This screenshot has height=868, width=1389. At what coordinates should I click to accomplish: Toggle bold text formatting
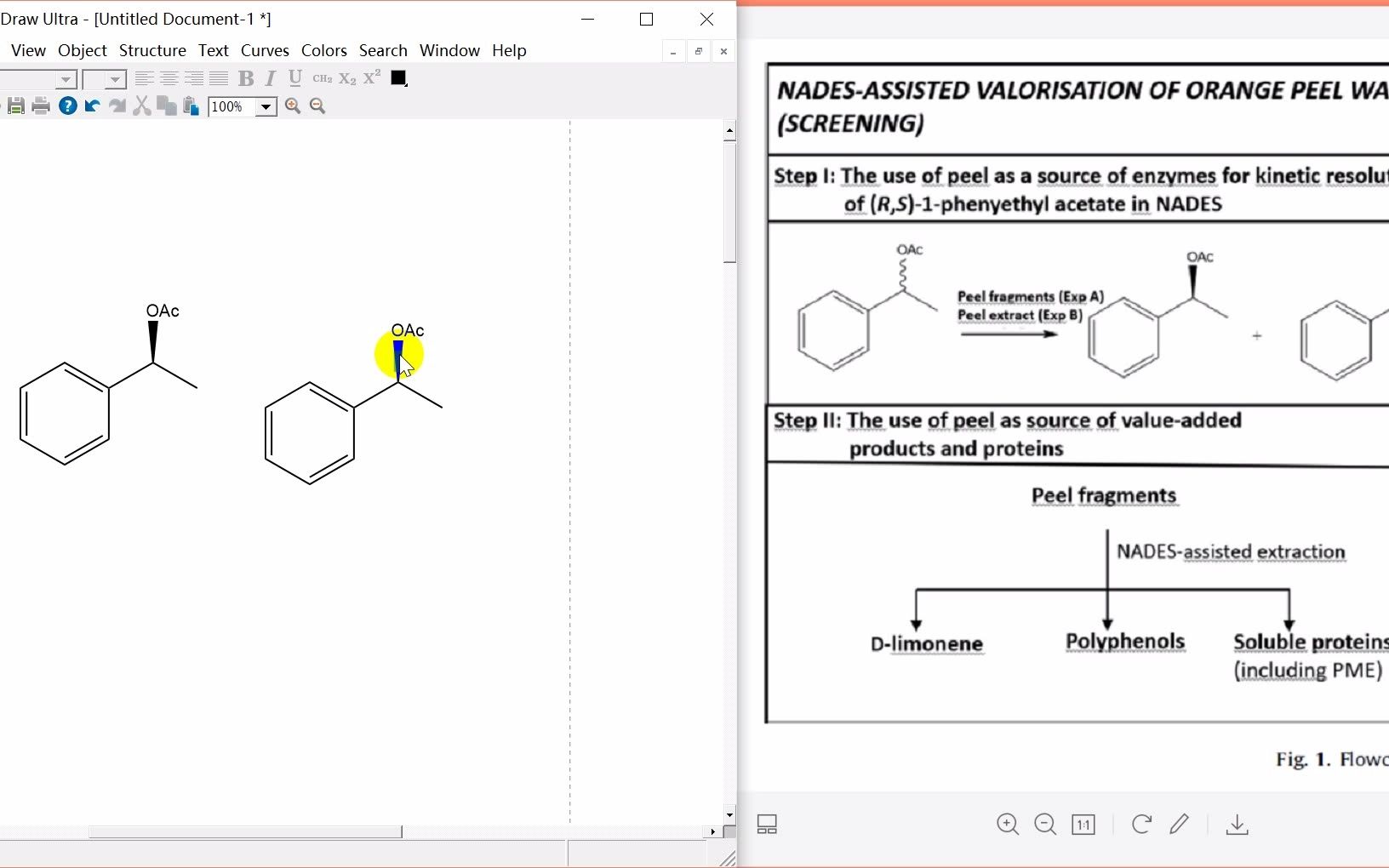(x=246, y=78)
